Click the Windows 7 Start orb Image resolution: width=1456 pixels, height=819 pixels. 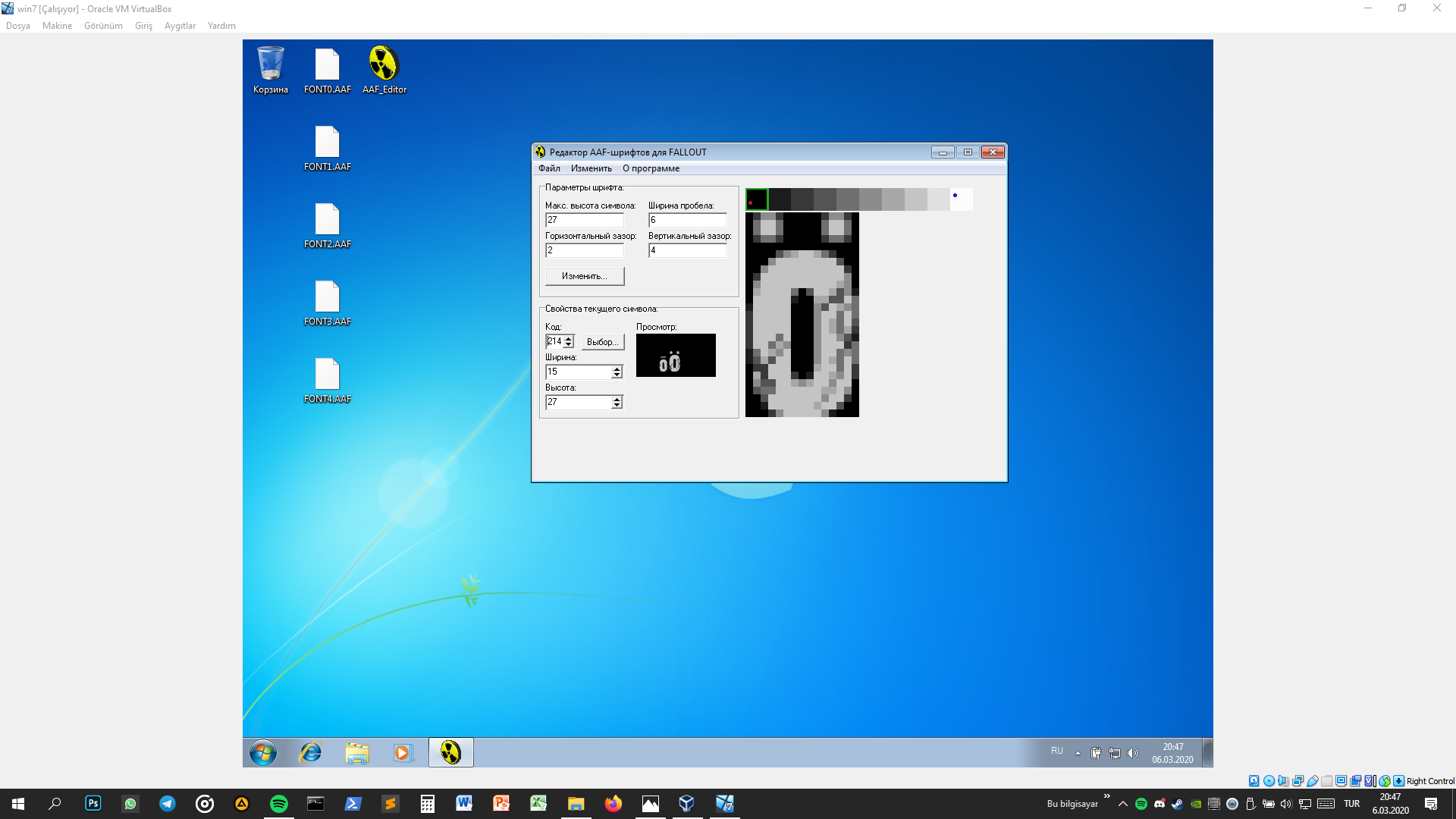(x=263, y=752)
